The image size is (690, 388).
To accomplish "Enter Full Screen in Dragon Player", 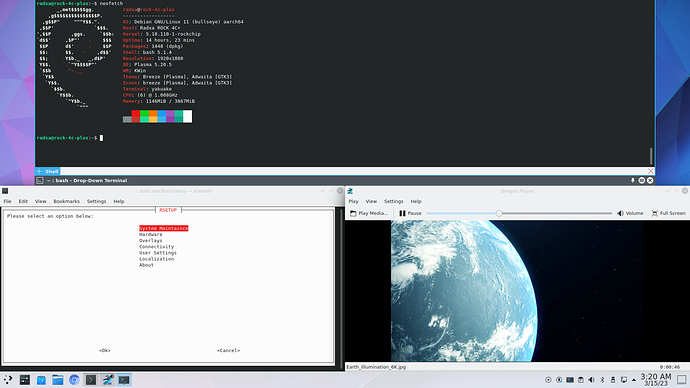I will 668,213.
